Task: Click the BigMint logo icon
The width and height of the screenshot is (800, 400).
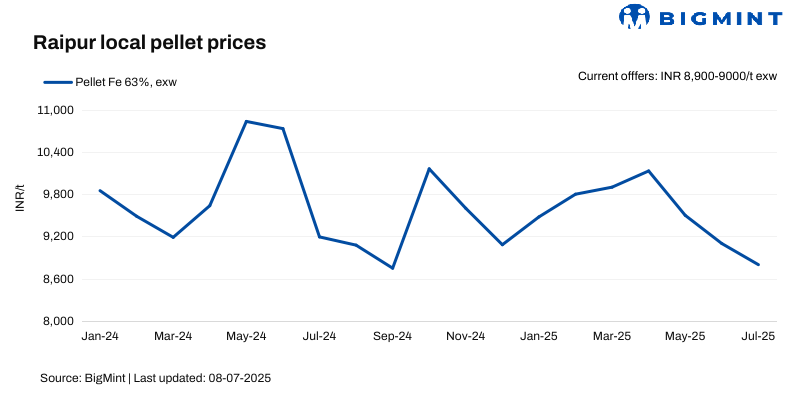Action: point(635,17)
